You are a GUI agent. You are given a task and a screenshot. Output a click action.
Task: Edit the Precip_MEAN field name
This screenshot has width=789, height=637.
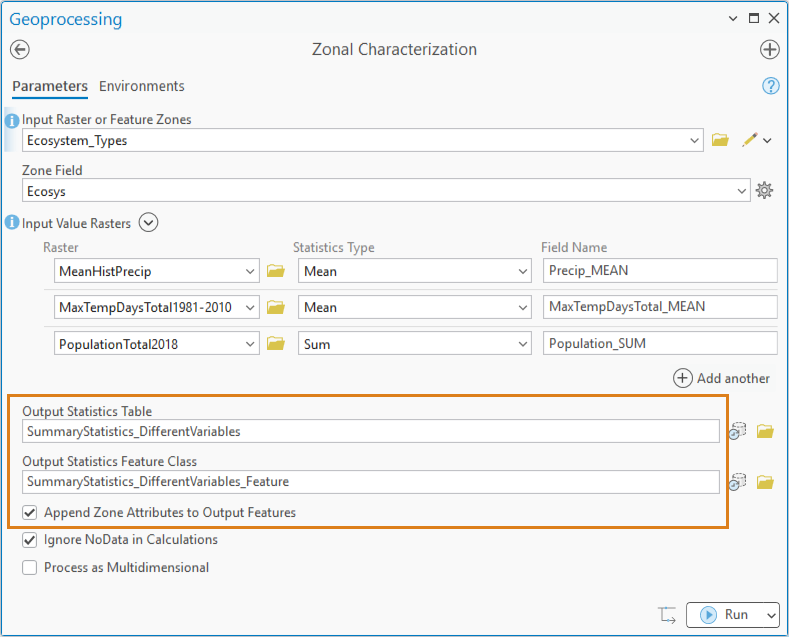[x=660, y=271]
